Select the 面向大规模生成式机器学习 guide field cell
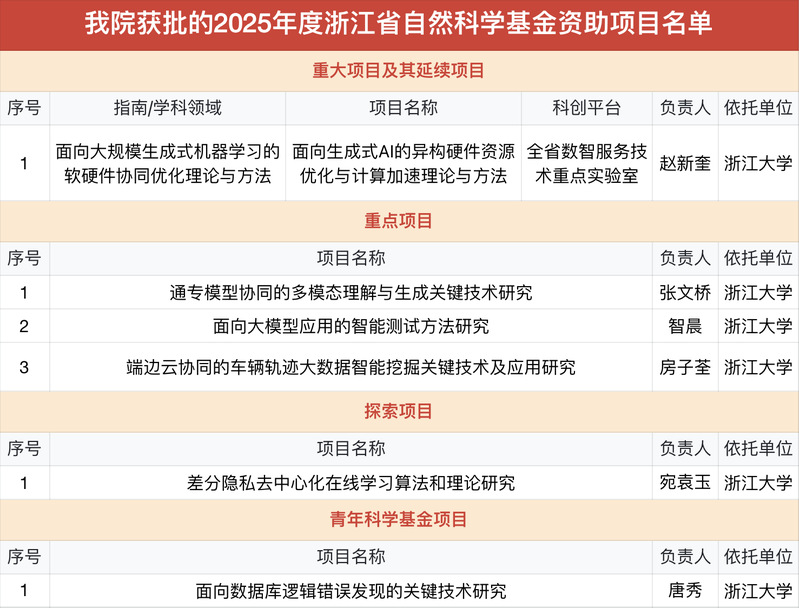The image size is (799, 608). point(167,163)
